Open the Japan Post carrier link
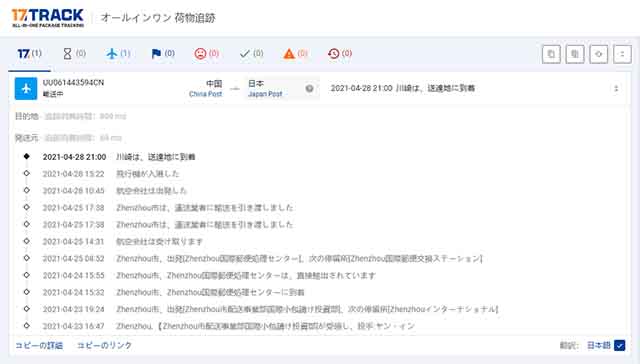 265,94
